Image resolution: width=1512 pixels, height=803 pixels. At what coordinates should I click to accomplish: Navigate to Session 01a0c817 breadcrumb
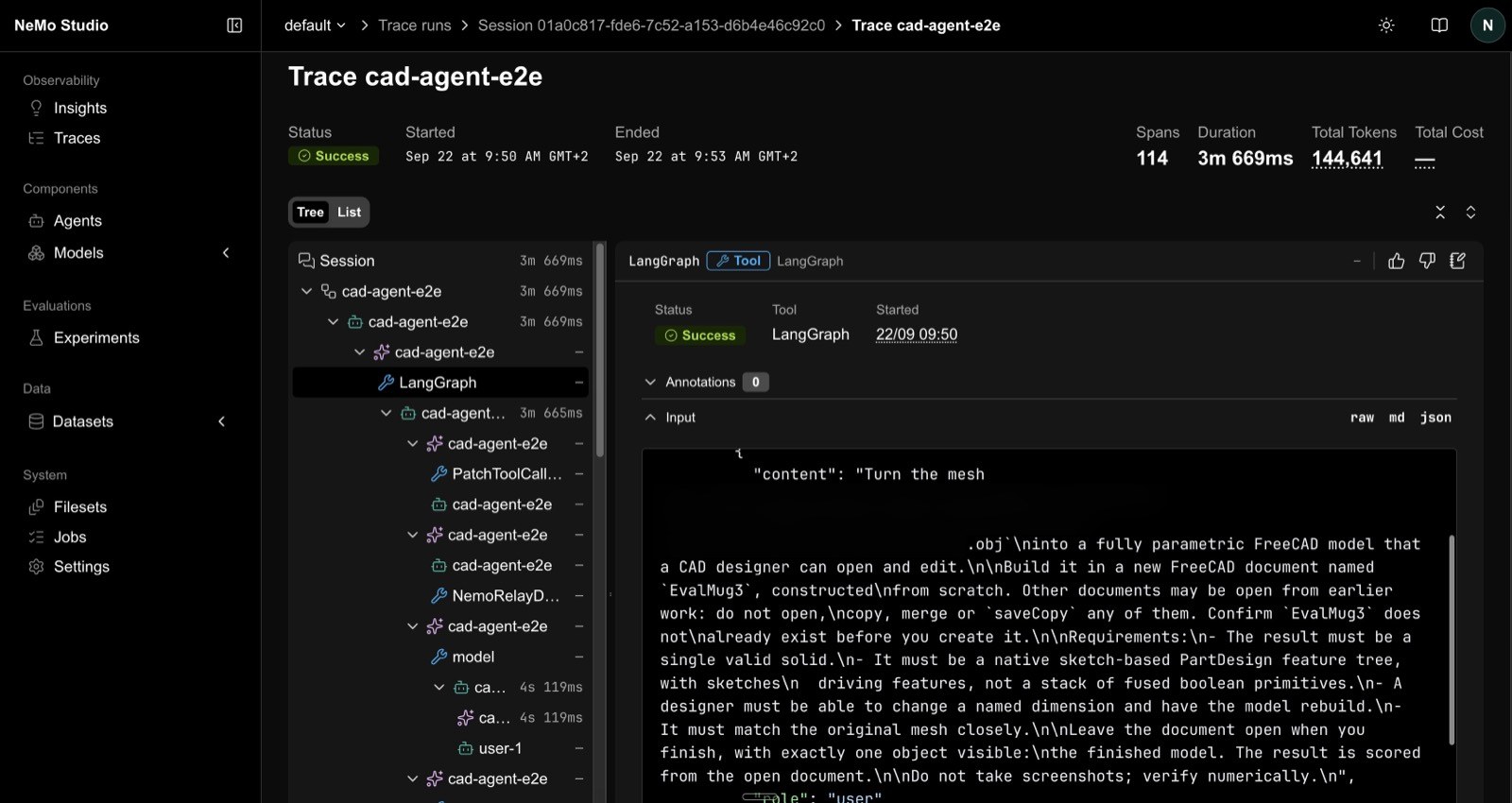click(651, 26)
